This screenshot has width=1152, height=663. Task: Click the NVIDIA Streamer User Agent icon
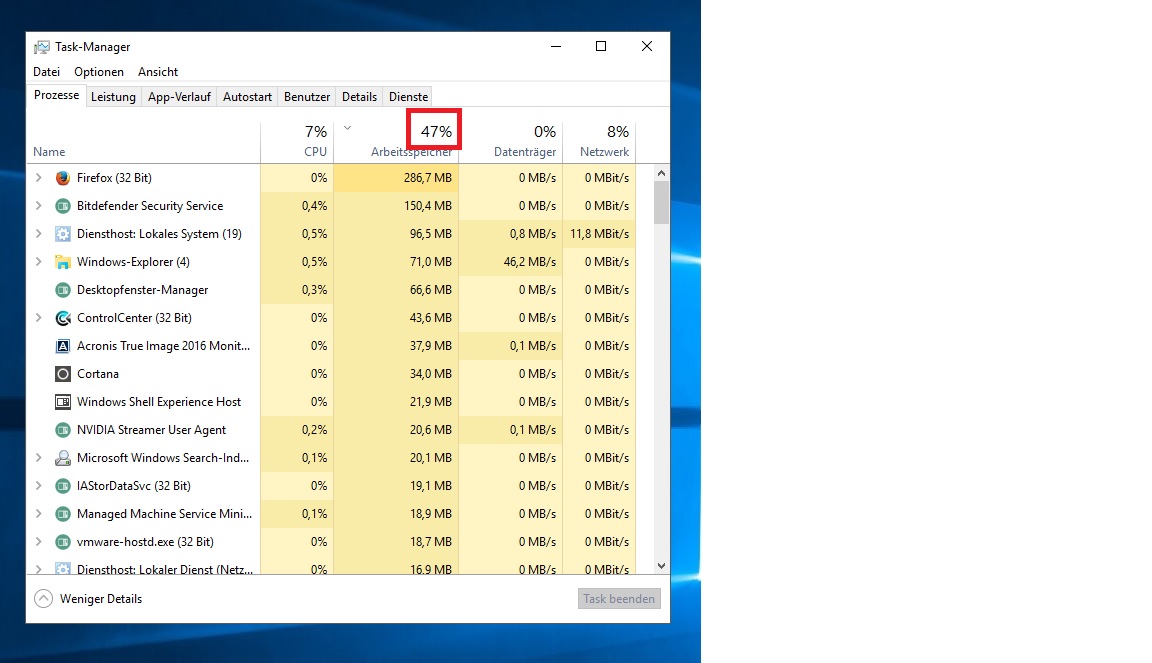(63, 429)
